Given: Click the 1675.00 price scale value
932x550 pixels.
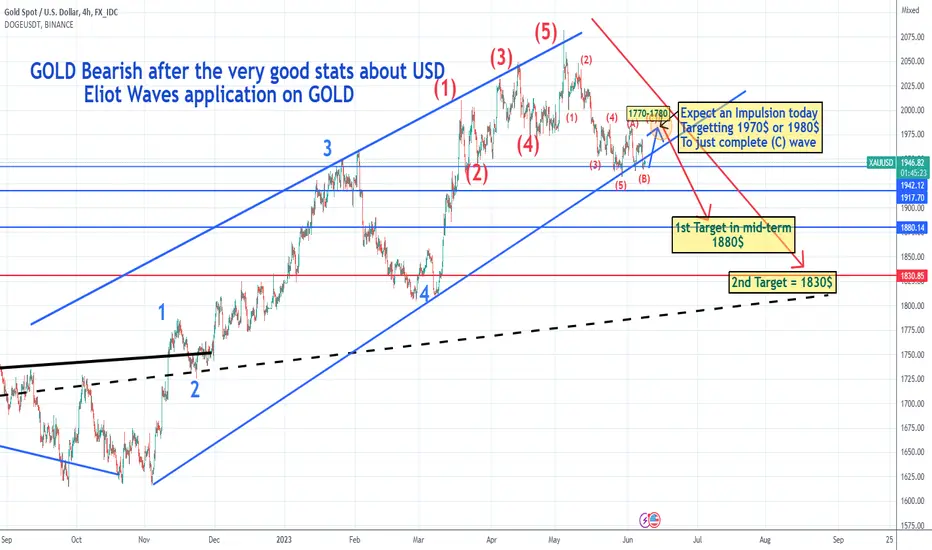Looking at the screenshot, I should (x=912, y=428).
